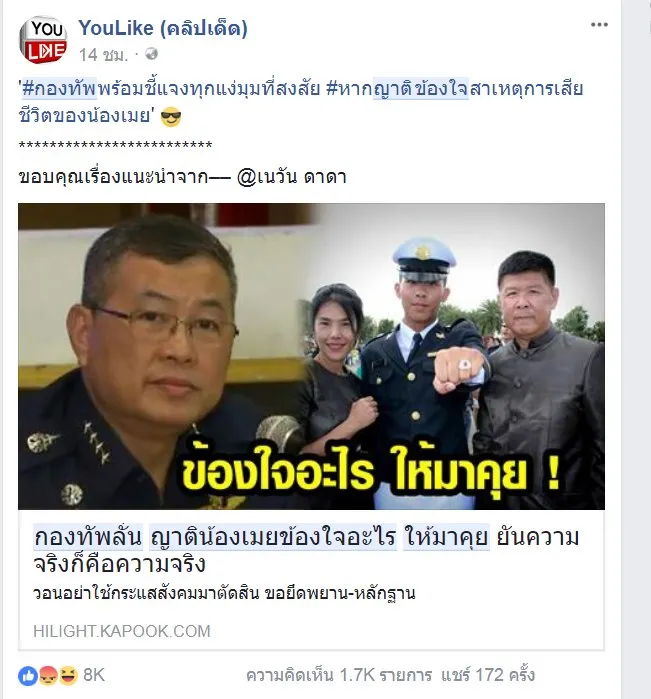Click the blue Like reaction icon
The image size is (651, 699).
[x=28, y=676]
